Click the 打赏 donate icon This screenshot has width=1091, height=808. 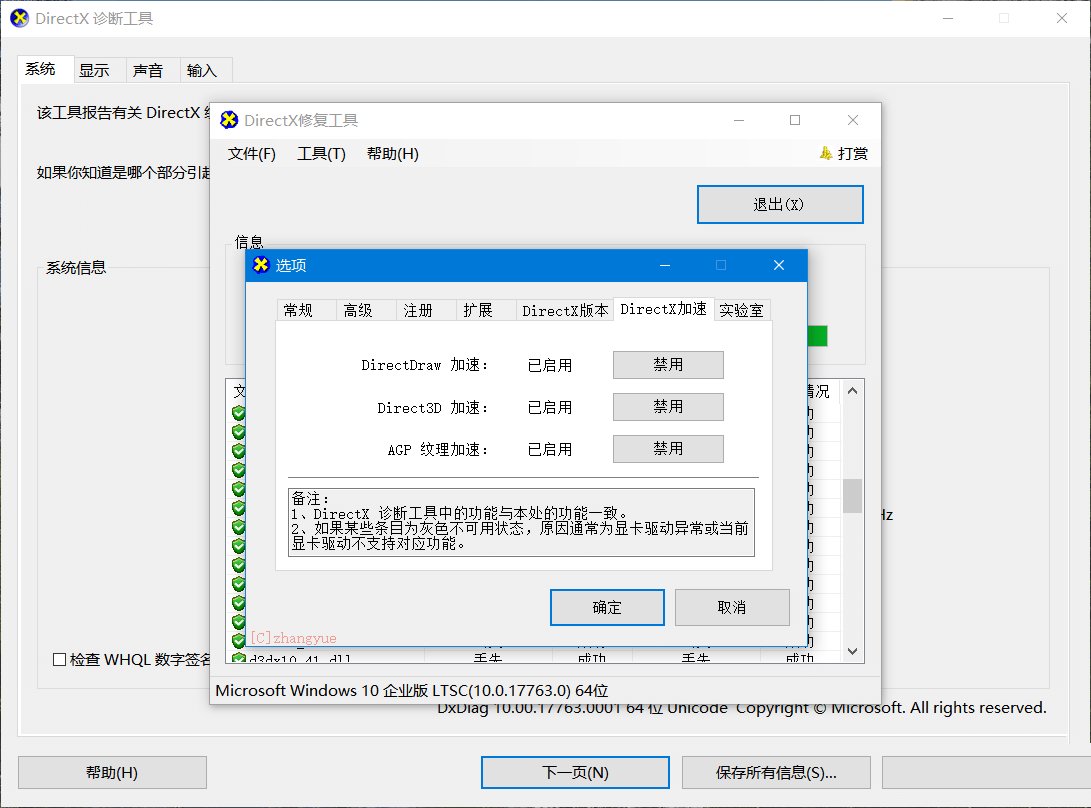(826, 153)
